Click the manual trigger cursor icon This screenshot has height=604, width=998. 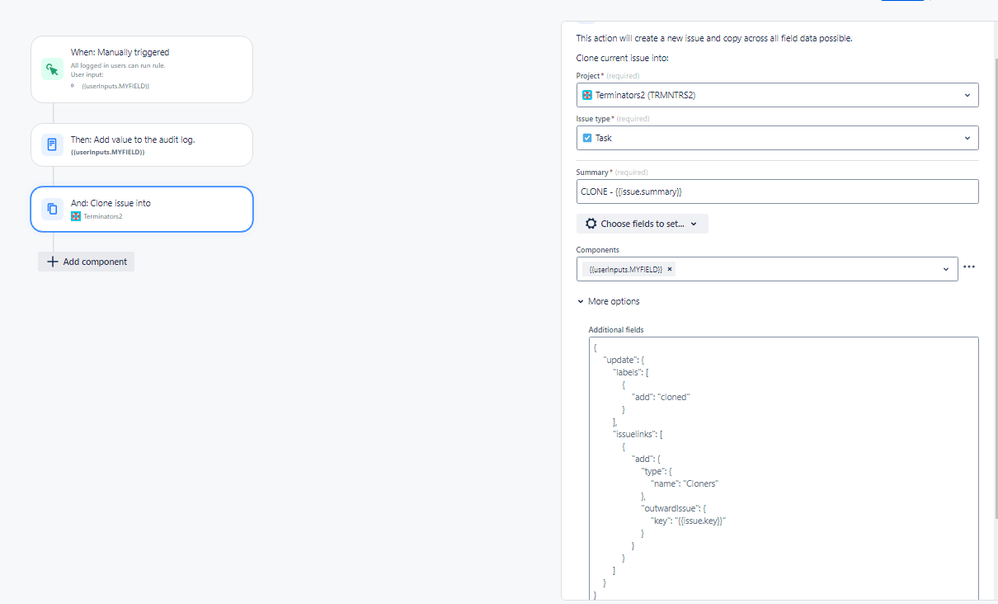pos(52,69)
